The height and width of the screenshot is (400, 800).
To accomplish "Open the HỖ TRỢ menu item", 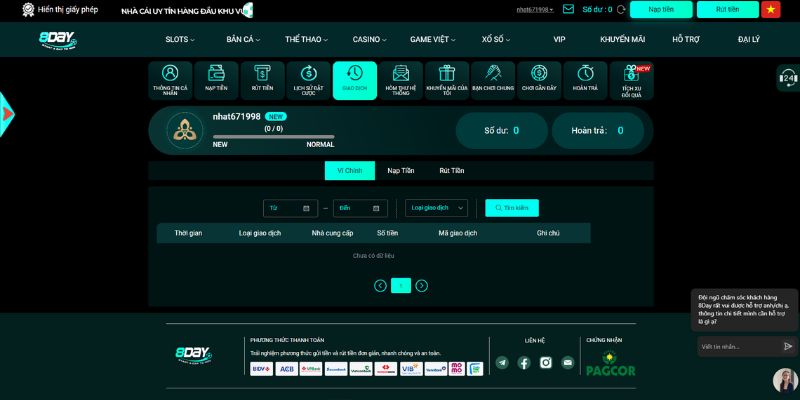I will 686,39.
